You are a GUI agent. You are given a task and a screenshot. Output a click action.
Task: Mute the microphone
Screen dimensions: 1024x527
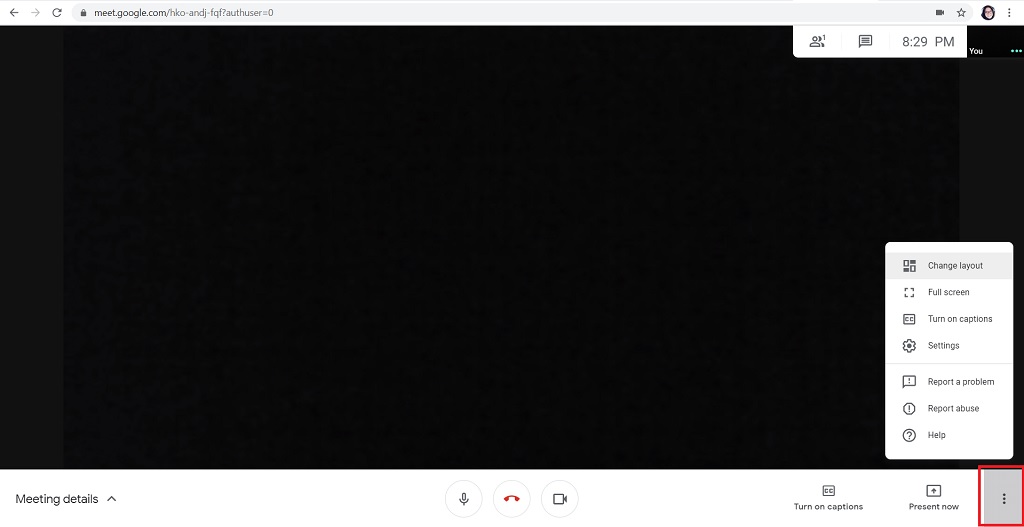point(464,498)
